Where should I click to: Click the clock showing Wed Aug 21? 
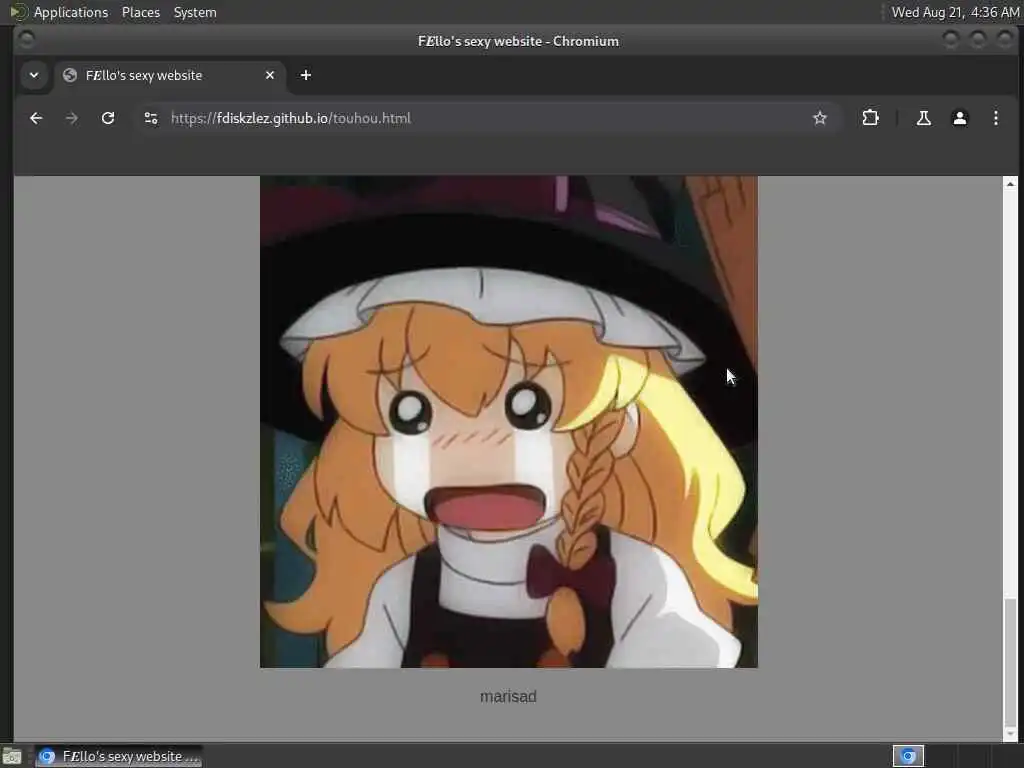tap(955, 12)
